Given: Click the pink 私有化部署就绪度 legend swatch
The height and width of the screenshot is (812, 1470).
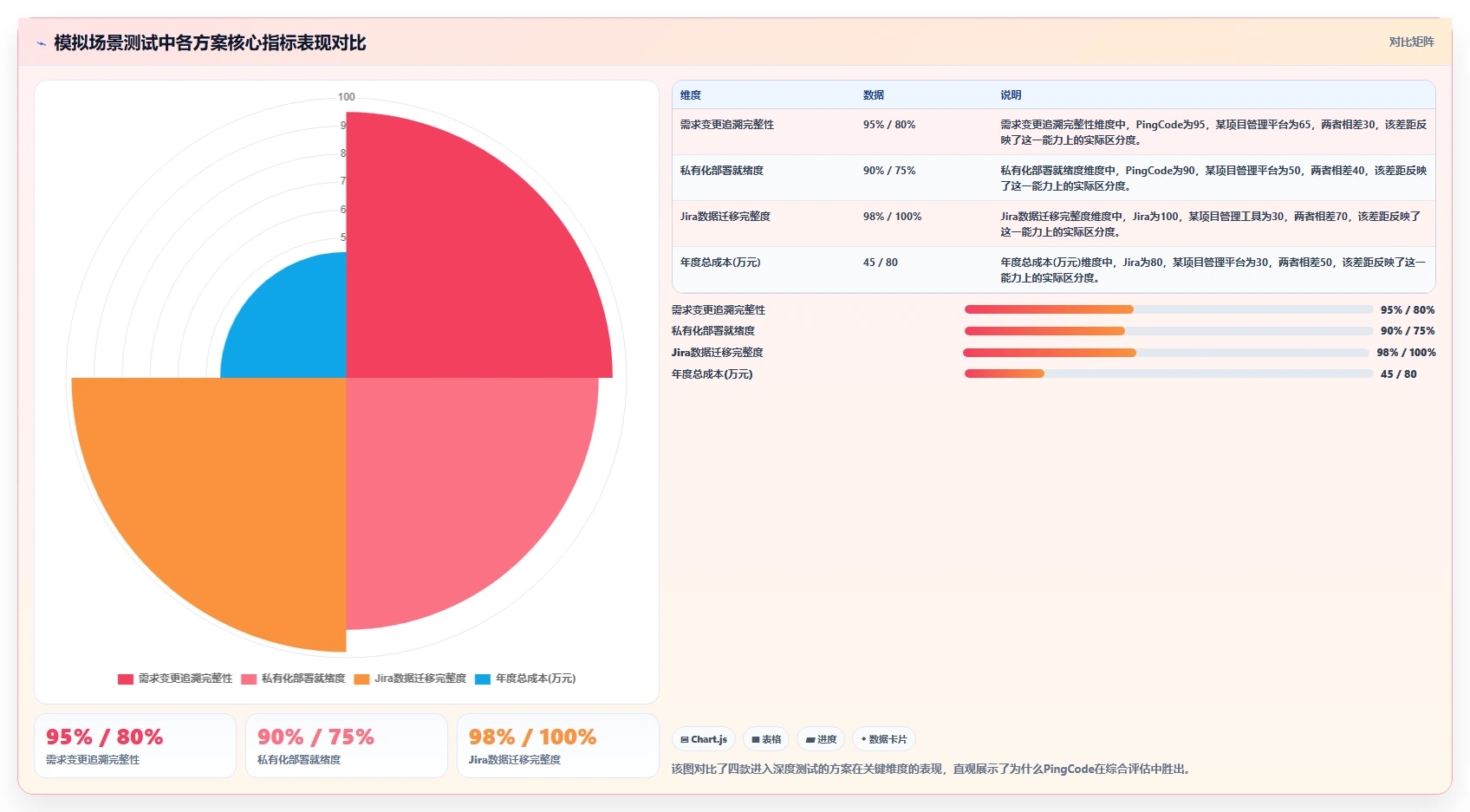Looking at the screenshot, I should pos(249,679).
